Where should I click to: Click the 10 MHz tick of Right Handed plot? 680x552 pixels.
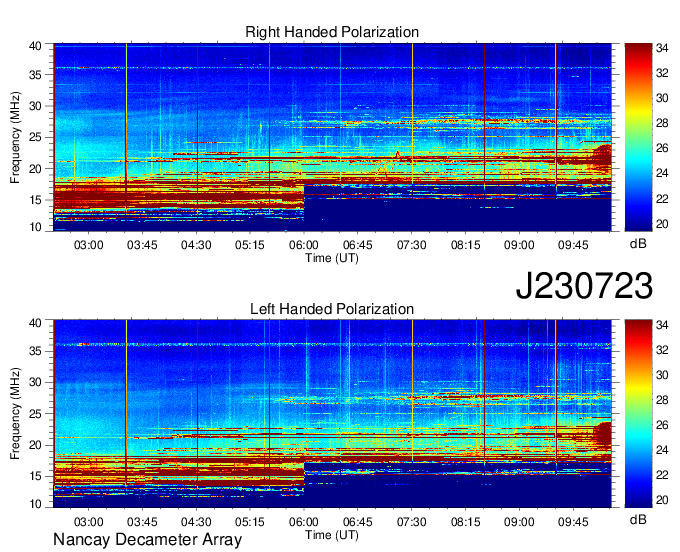[x=35, y=227]
